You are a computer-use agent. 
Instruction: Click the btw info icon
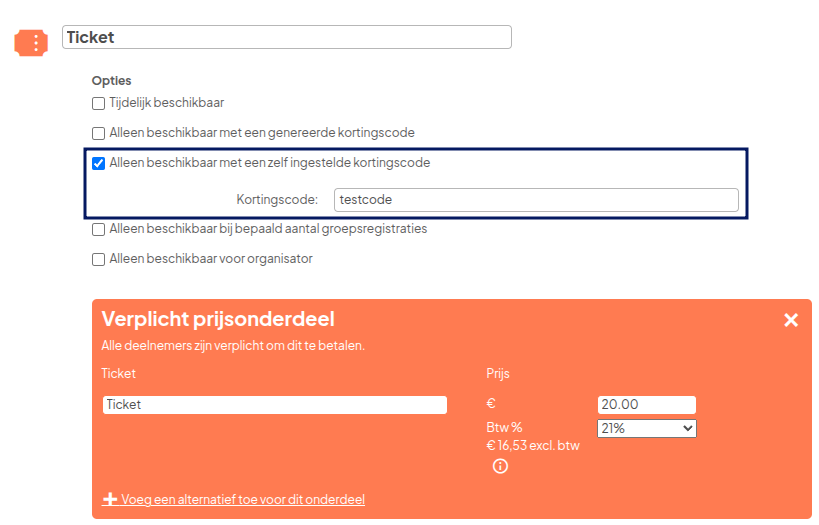[x=500, y=466]
